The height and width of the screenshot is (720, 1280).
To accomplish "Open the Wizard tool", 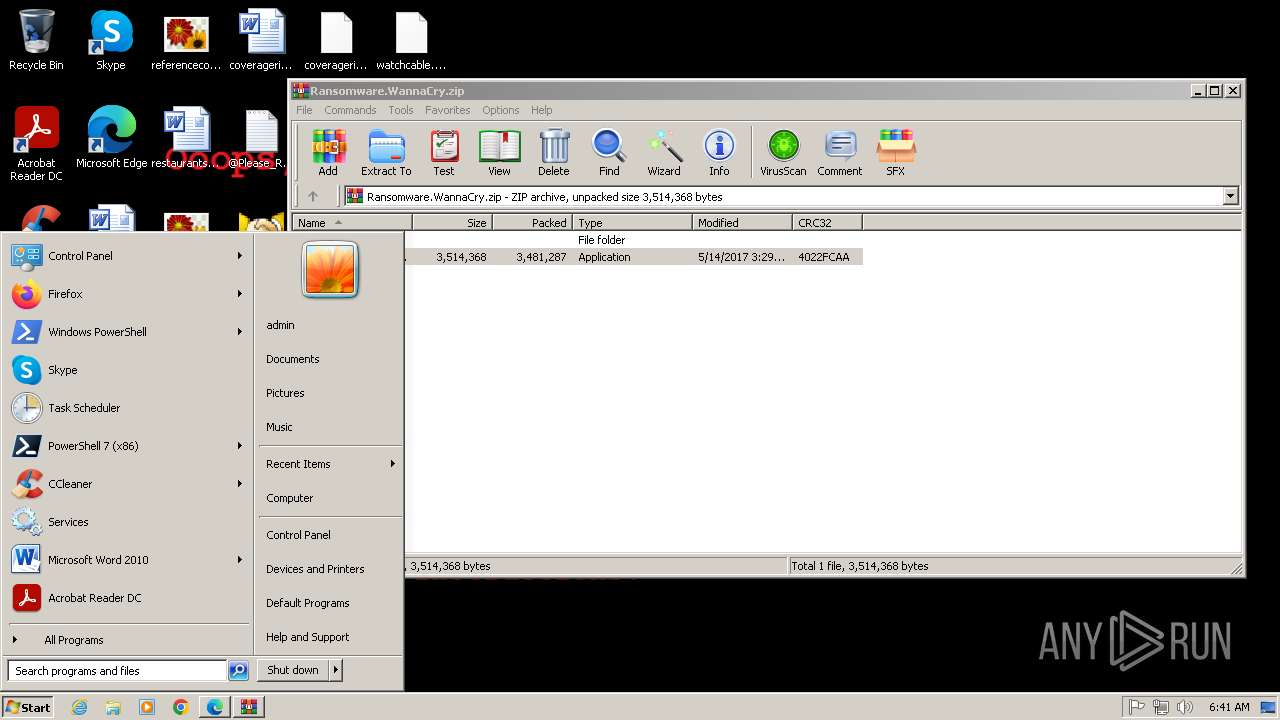I will point(664,153).
